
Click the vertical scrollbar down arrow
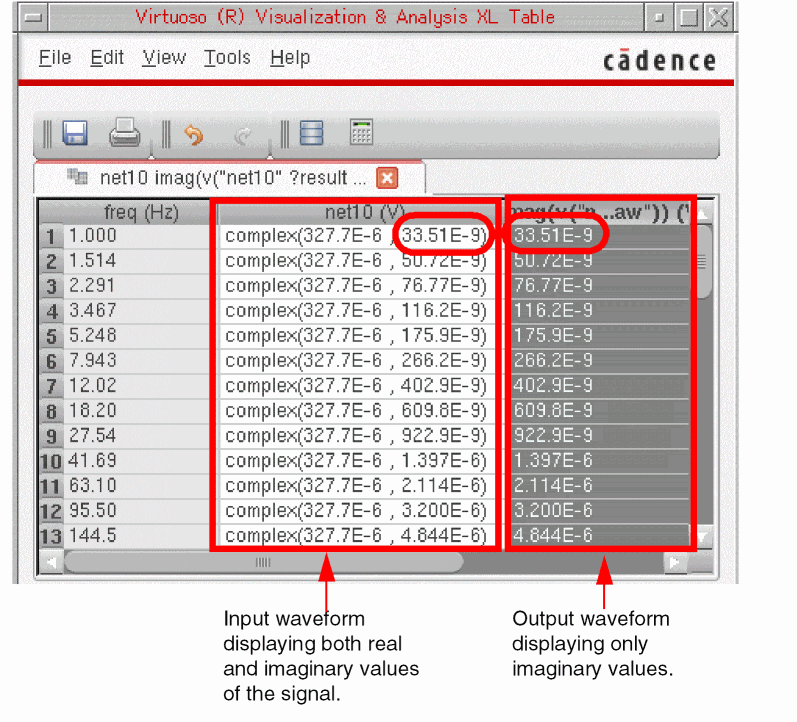(703, 537)
